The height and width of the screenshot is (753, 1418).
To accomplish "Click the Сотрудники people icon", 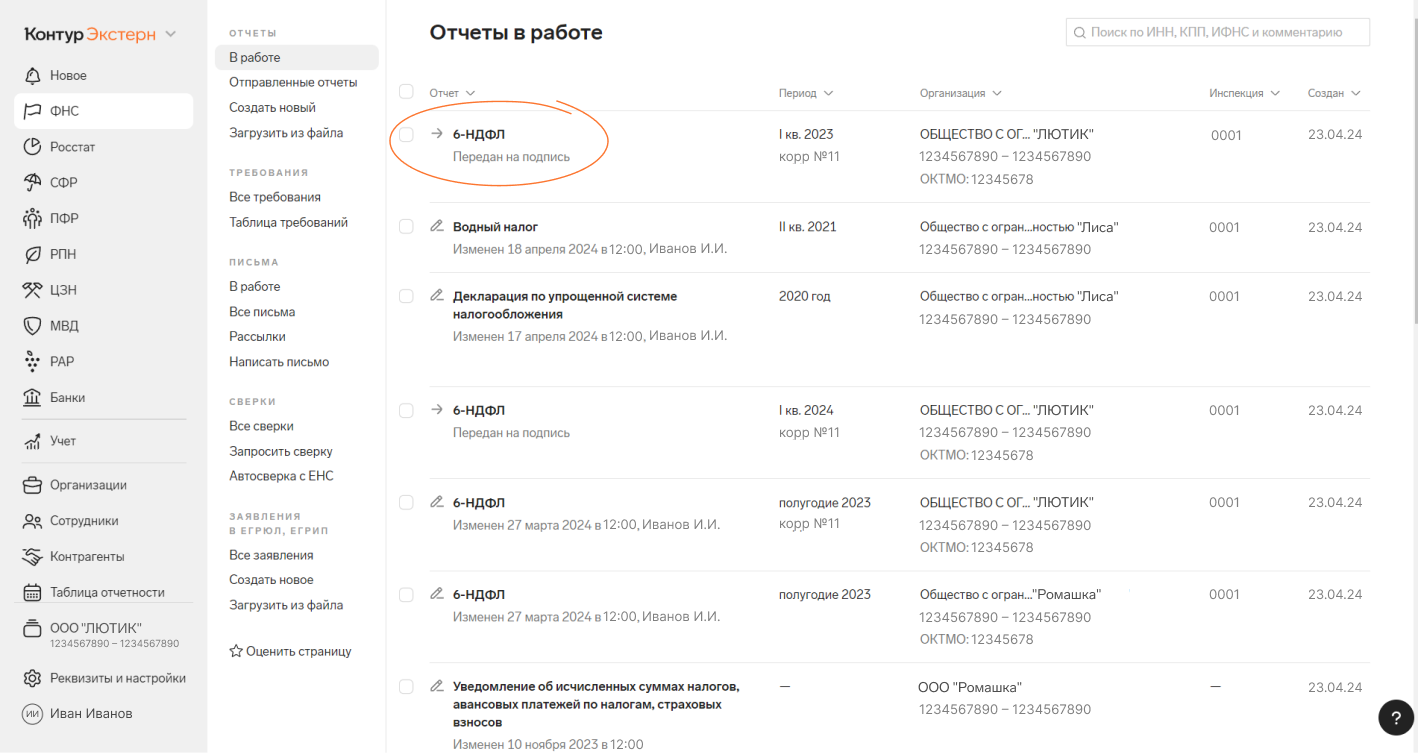I will tap(32, 521).
